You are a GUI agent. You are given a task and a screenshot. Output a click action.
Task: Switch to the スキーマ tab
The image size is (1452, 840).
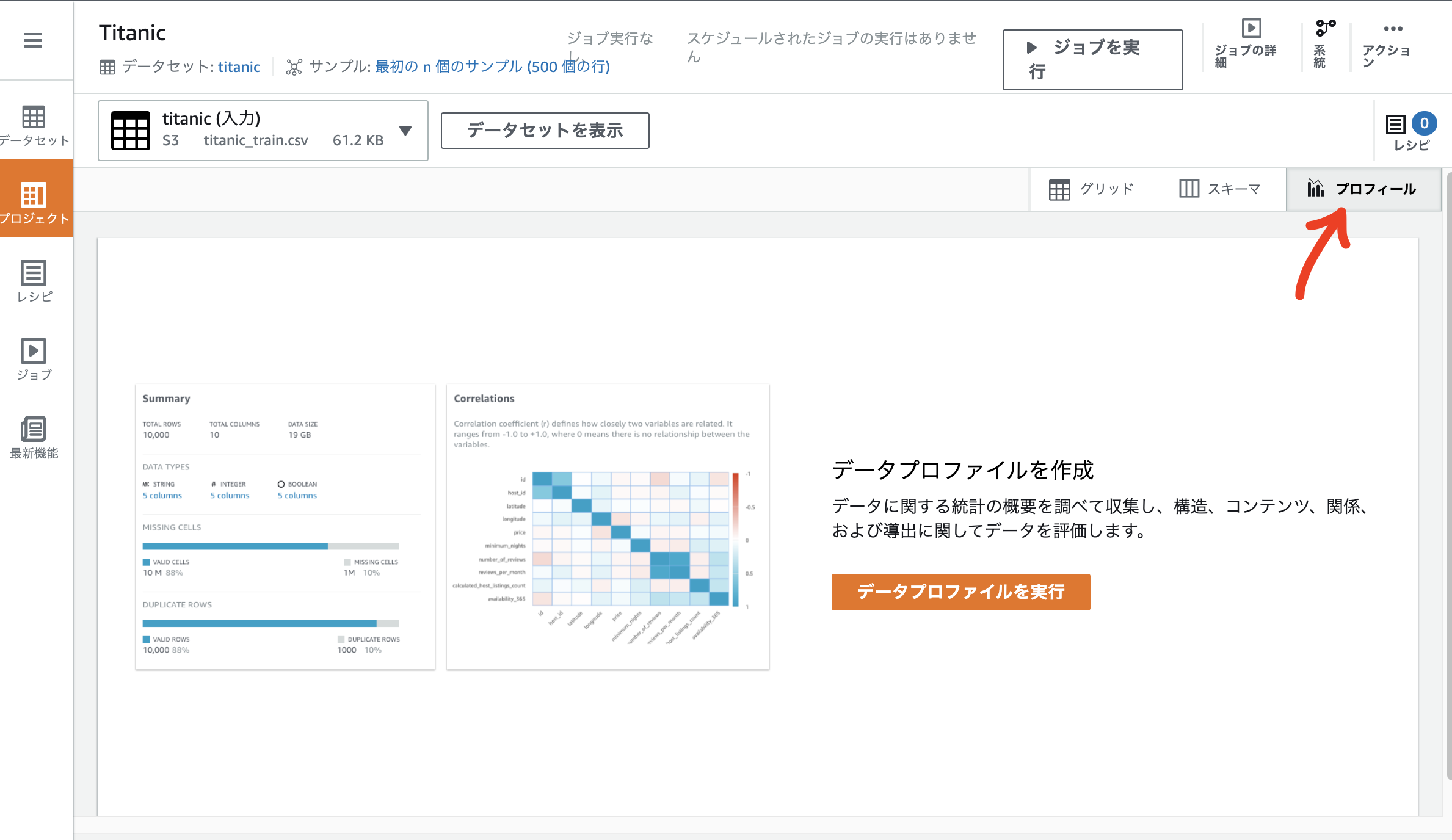tap(1220, 189)
